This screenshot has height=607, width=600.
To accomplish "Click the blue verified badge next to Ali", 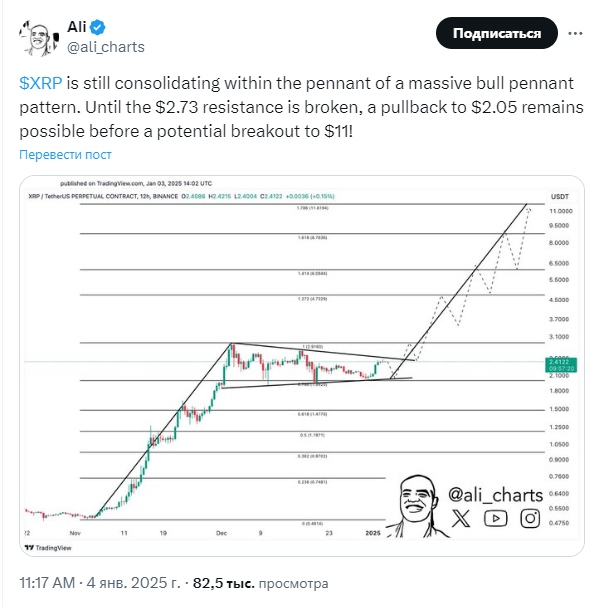I will click(98, 27).
